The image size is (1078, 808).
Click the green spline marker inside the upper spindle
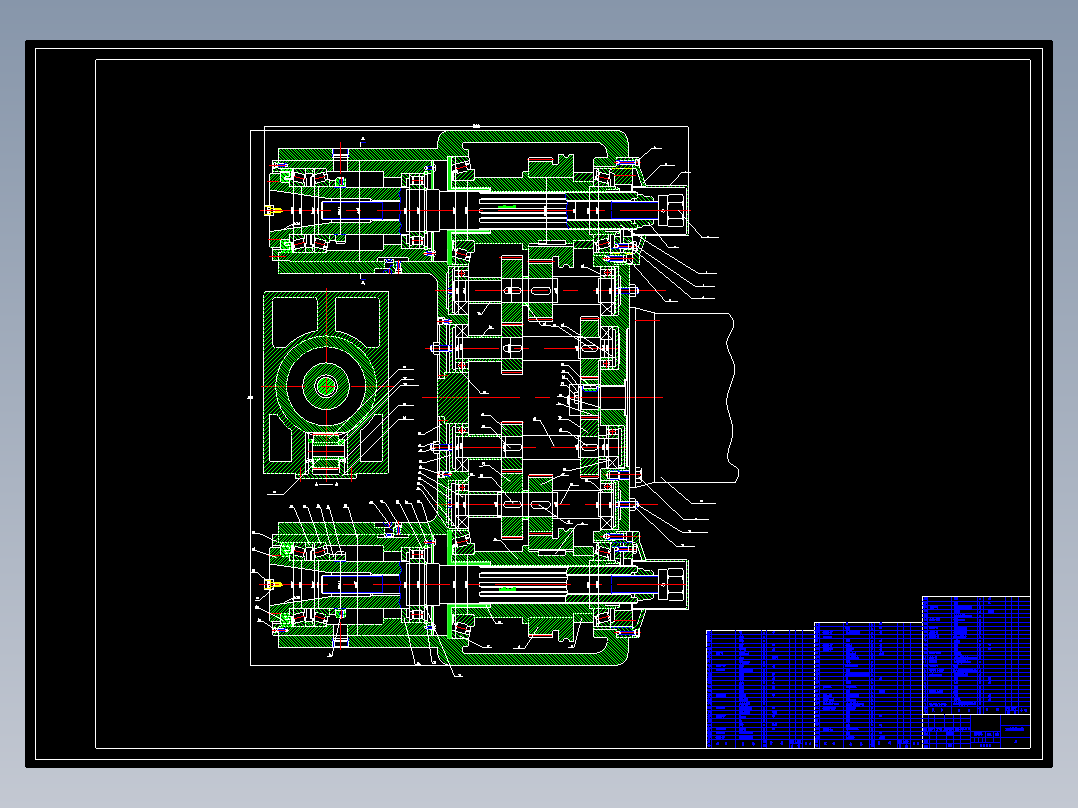pyautogui.click(x=507, y=206)
